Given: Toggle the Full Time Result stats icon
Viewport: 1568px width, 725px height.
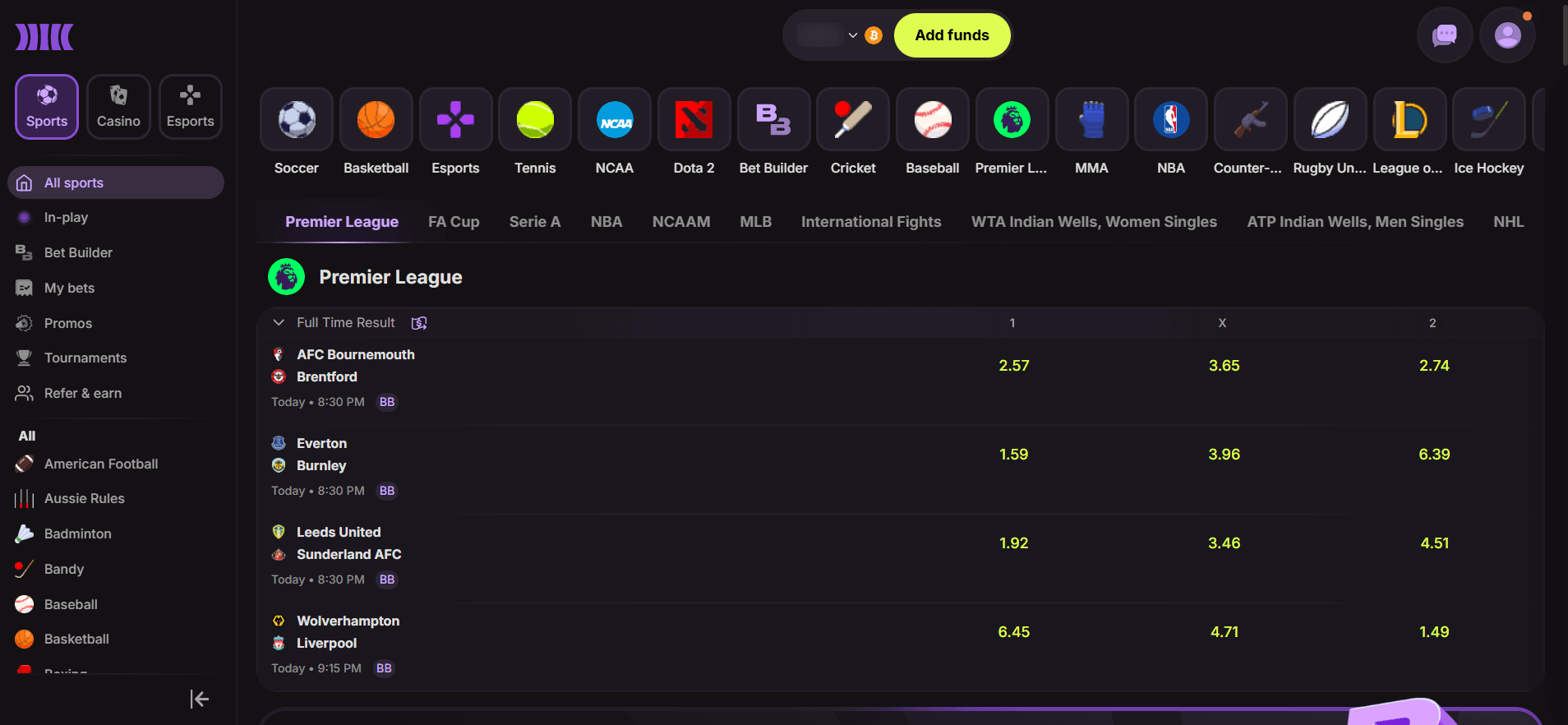Looking at the screenshot, I should click(x=419, y=323).
